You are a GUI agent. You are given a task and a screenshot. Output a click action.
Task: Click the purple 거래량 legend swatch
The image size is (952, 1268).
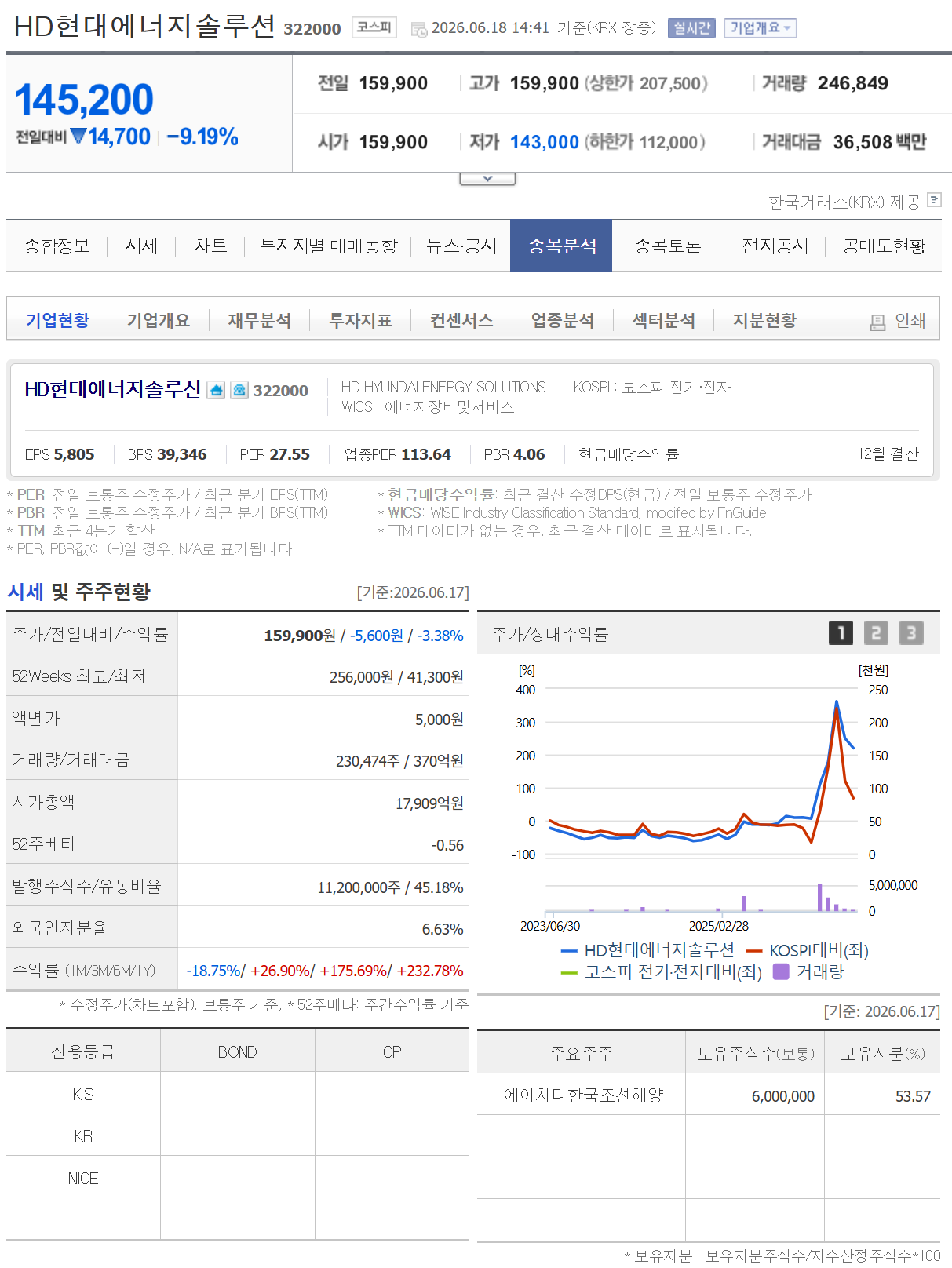pos(780,971)
